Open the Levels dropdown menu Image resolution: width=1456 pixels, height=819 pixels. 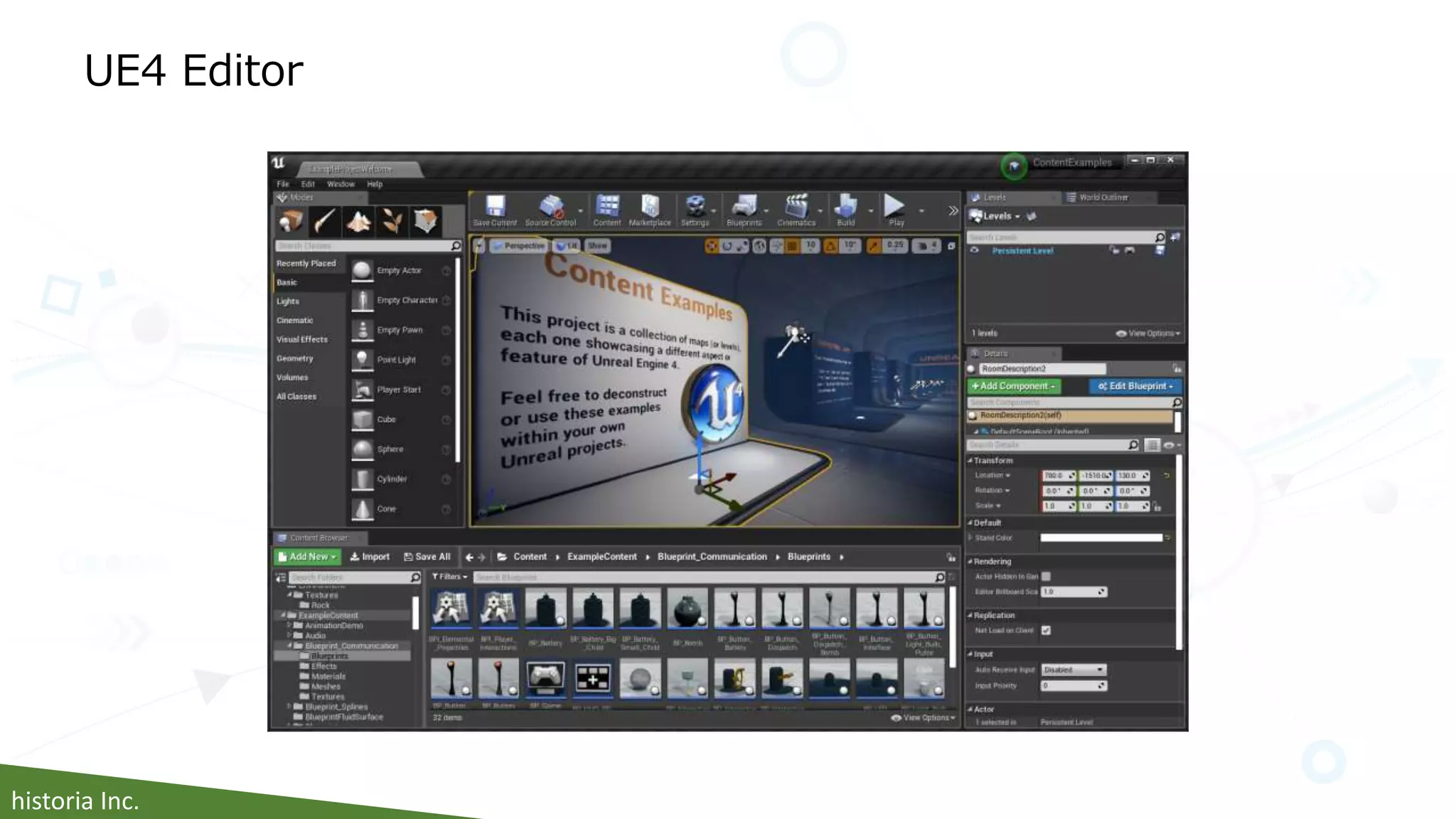(995, 216)
